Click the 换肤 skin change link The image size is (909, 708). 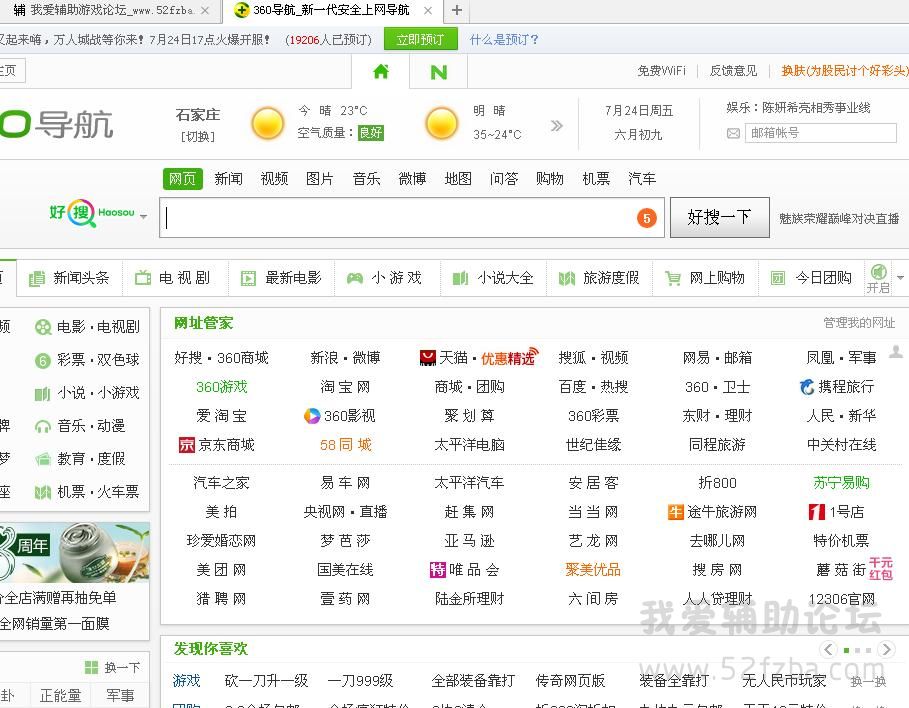[845, 71]
